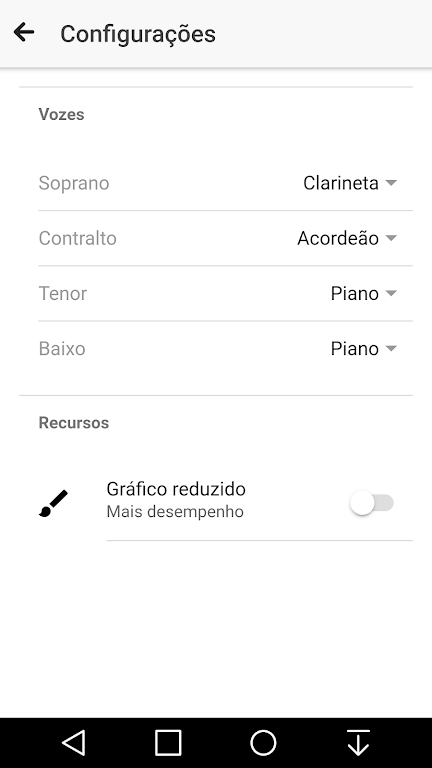This screenshot has height=768, width=432.
Task: Tap the Android back triangle button
Action: [73, 743]
